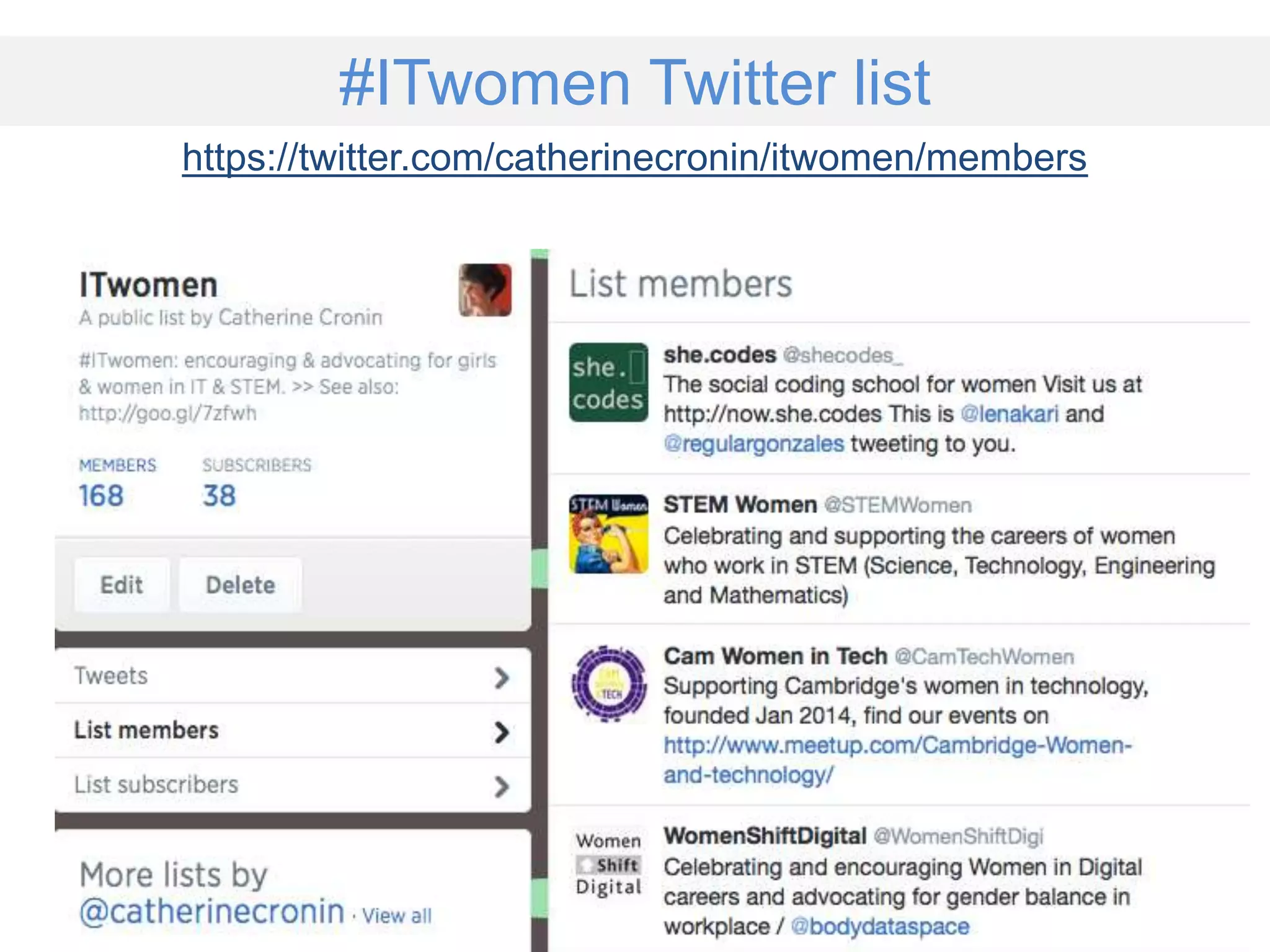Click the @STEMWomen handle
This screenshot has width=1270, height=952.
(x=898, y=506)
